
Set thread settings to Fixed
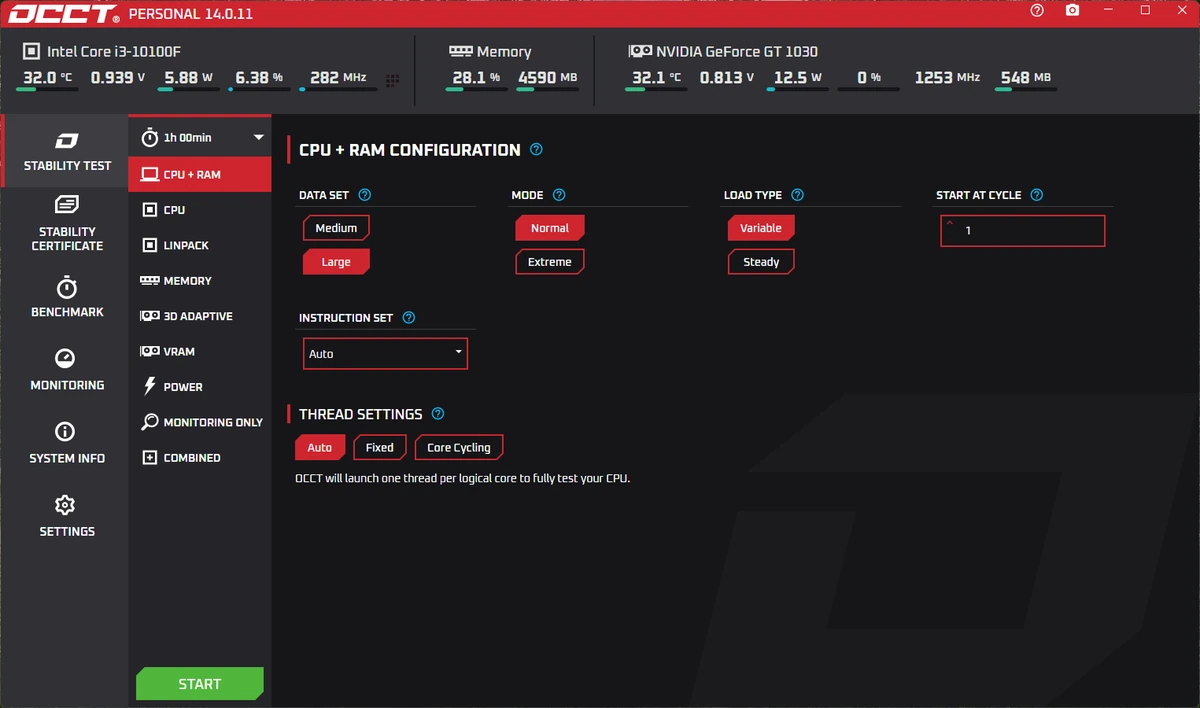(380, 447)
